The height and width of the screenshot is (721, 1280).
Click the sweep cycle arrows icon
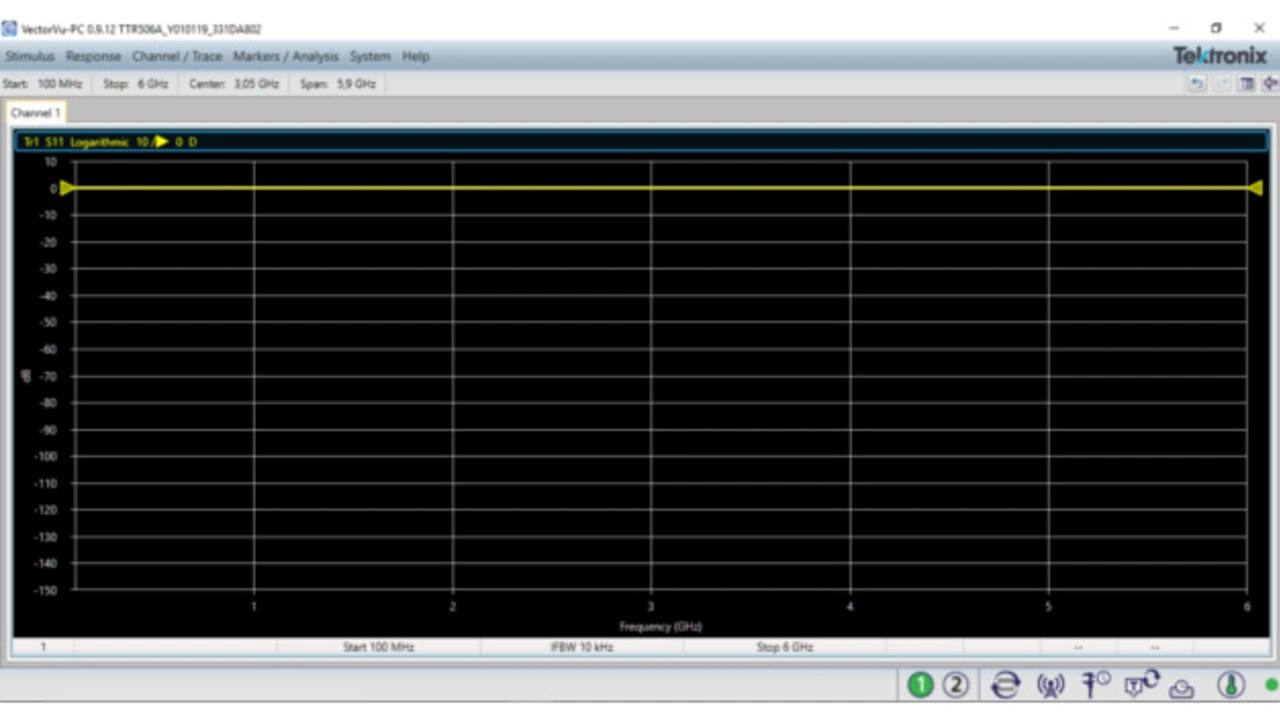(x=1005, y=685)
